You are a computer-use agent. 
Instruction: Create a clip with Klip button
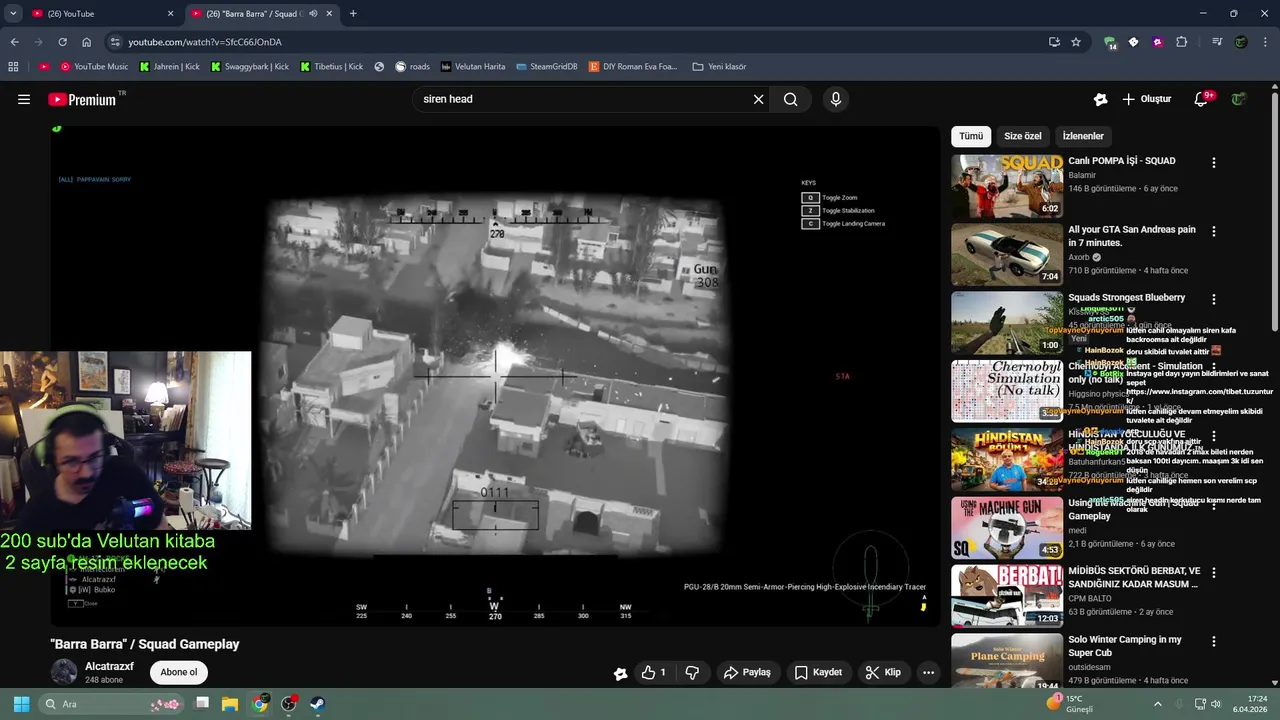[x=883, y=672]
